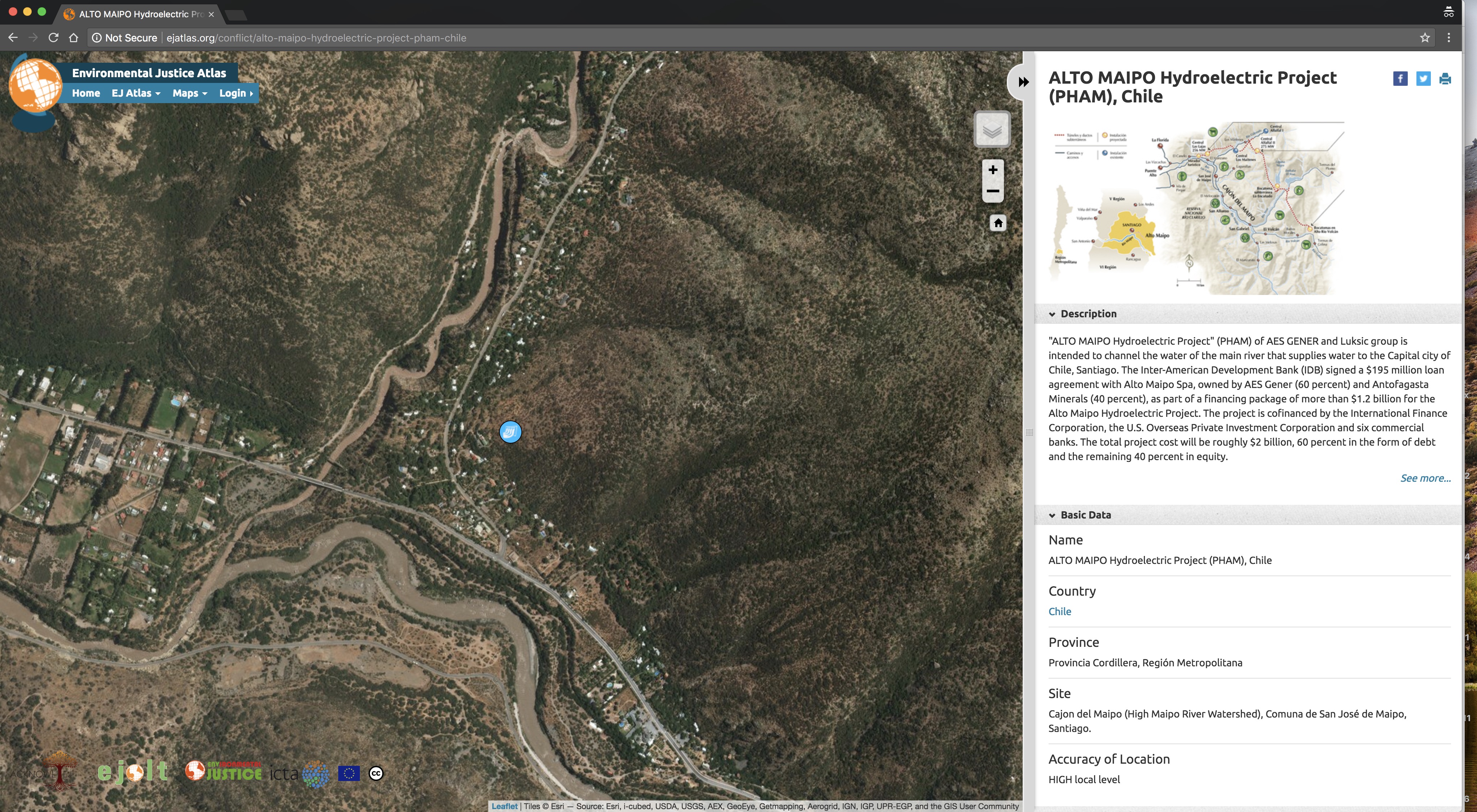Click the browser back navigation button
1477x812 pixels.
point(14,38)
